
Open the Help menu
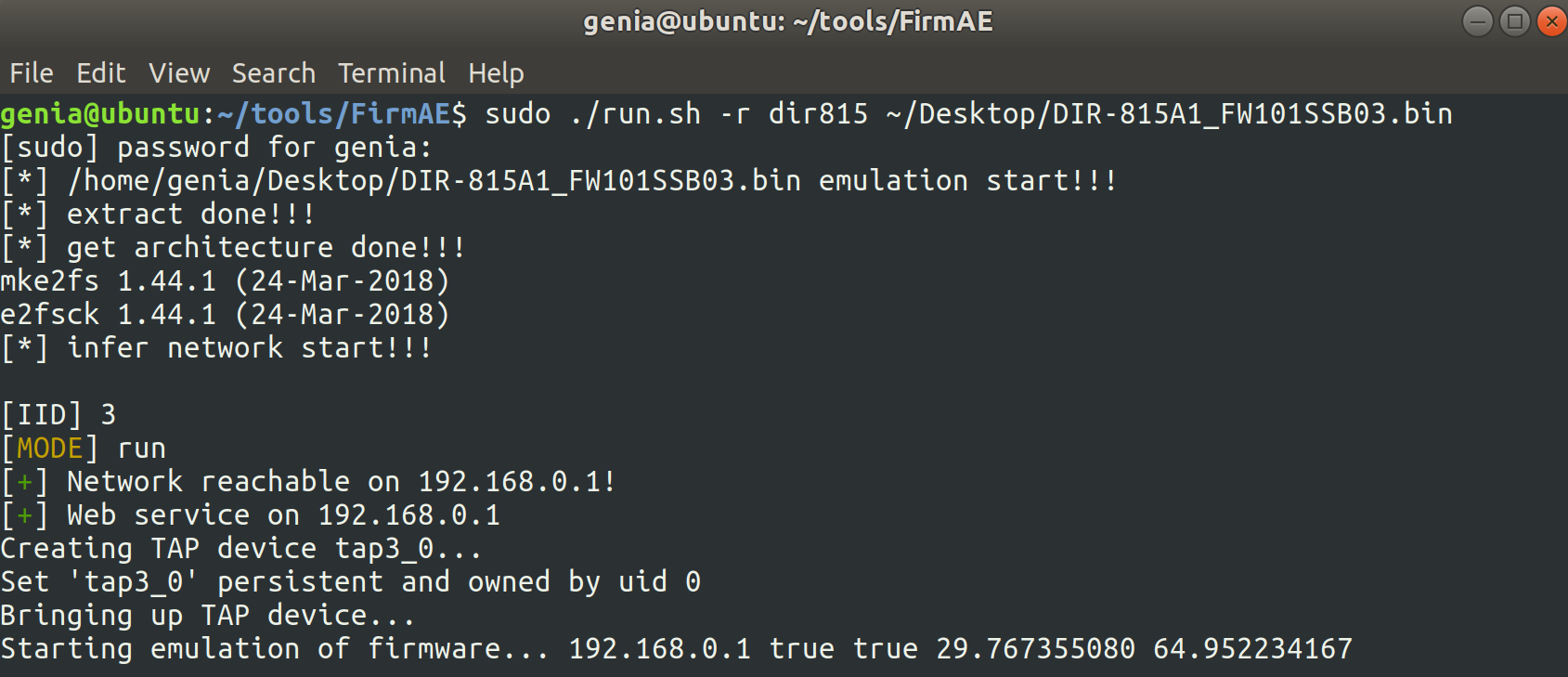(x=496, y=73)
